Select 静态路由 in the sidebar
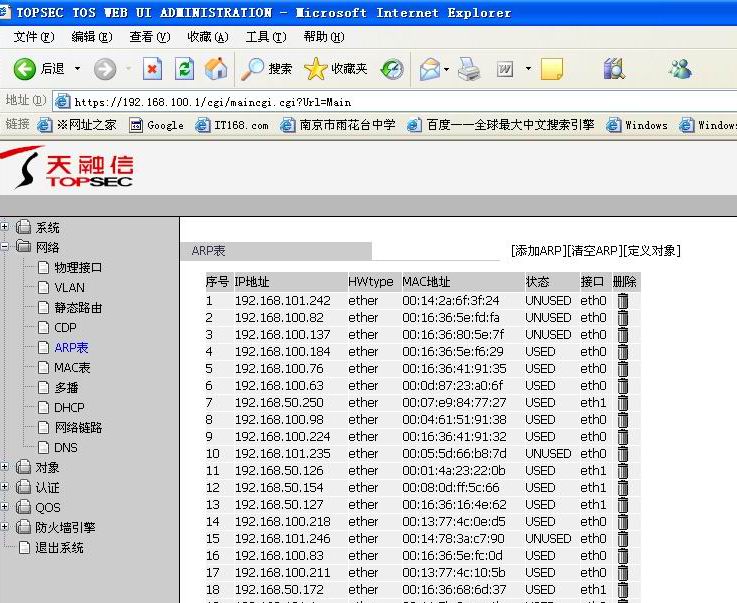Image resolution: width=737 pixels, height=603 pixels. [x=78, y=308]
